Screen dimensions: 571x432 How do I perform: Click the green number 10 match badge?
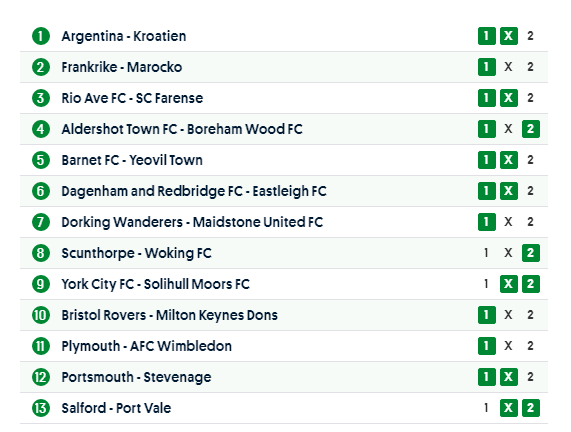pyautogui.click(x=41, y=315)
